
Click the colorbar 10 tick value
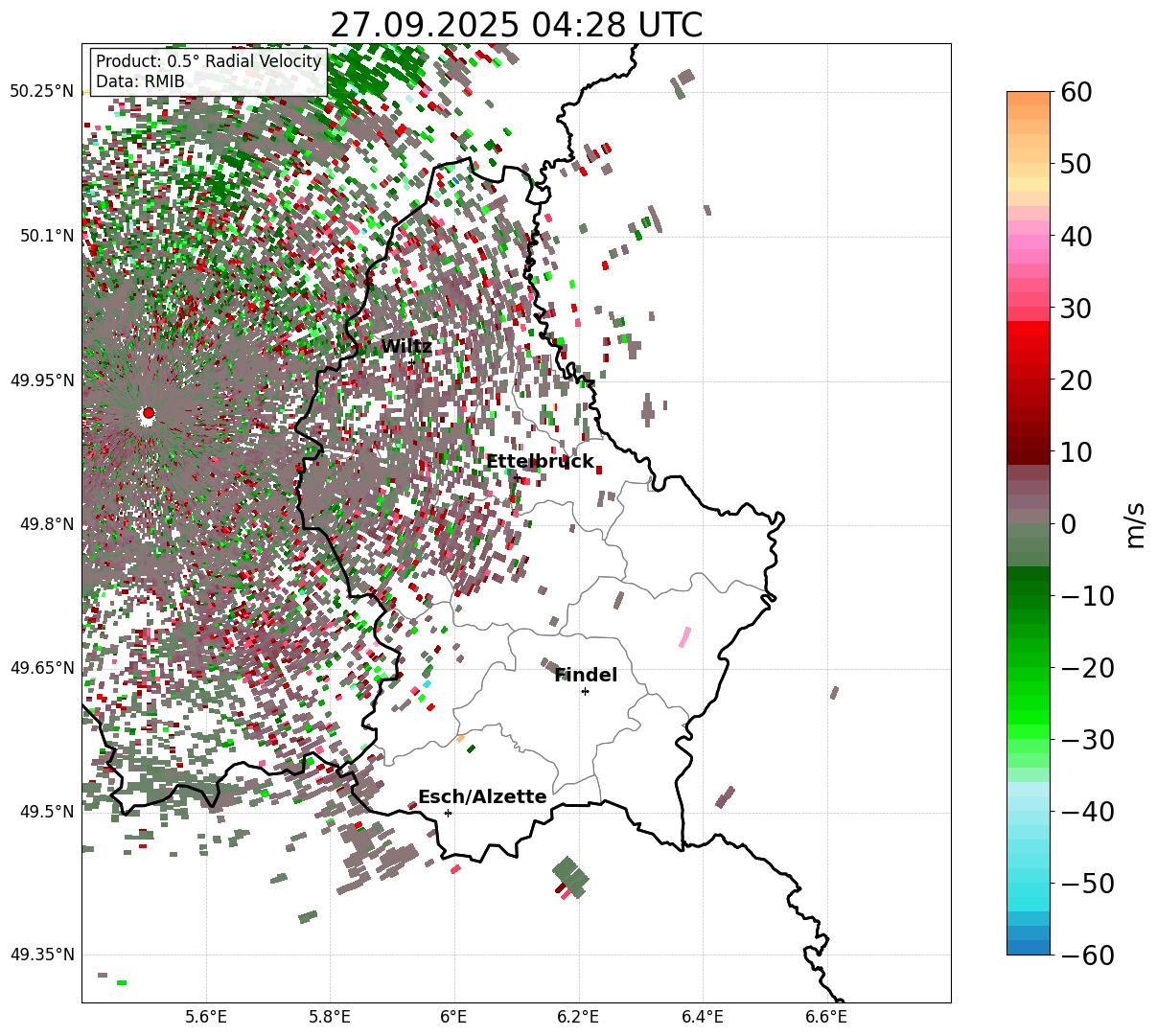[1075, 452]
